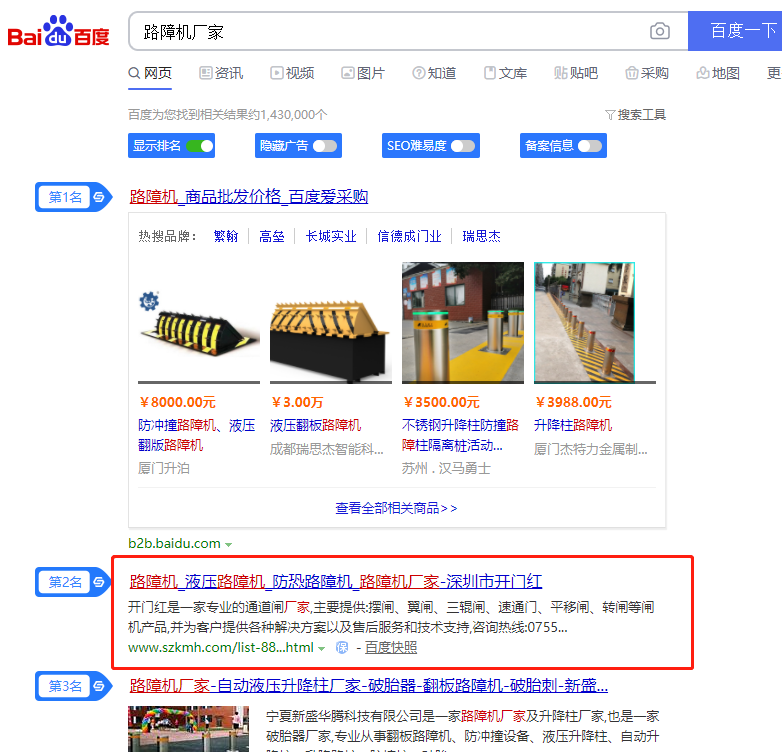Select hot brand 信德成门业
The height and width of the screenshot is (752, 782).
coord(409,236)
